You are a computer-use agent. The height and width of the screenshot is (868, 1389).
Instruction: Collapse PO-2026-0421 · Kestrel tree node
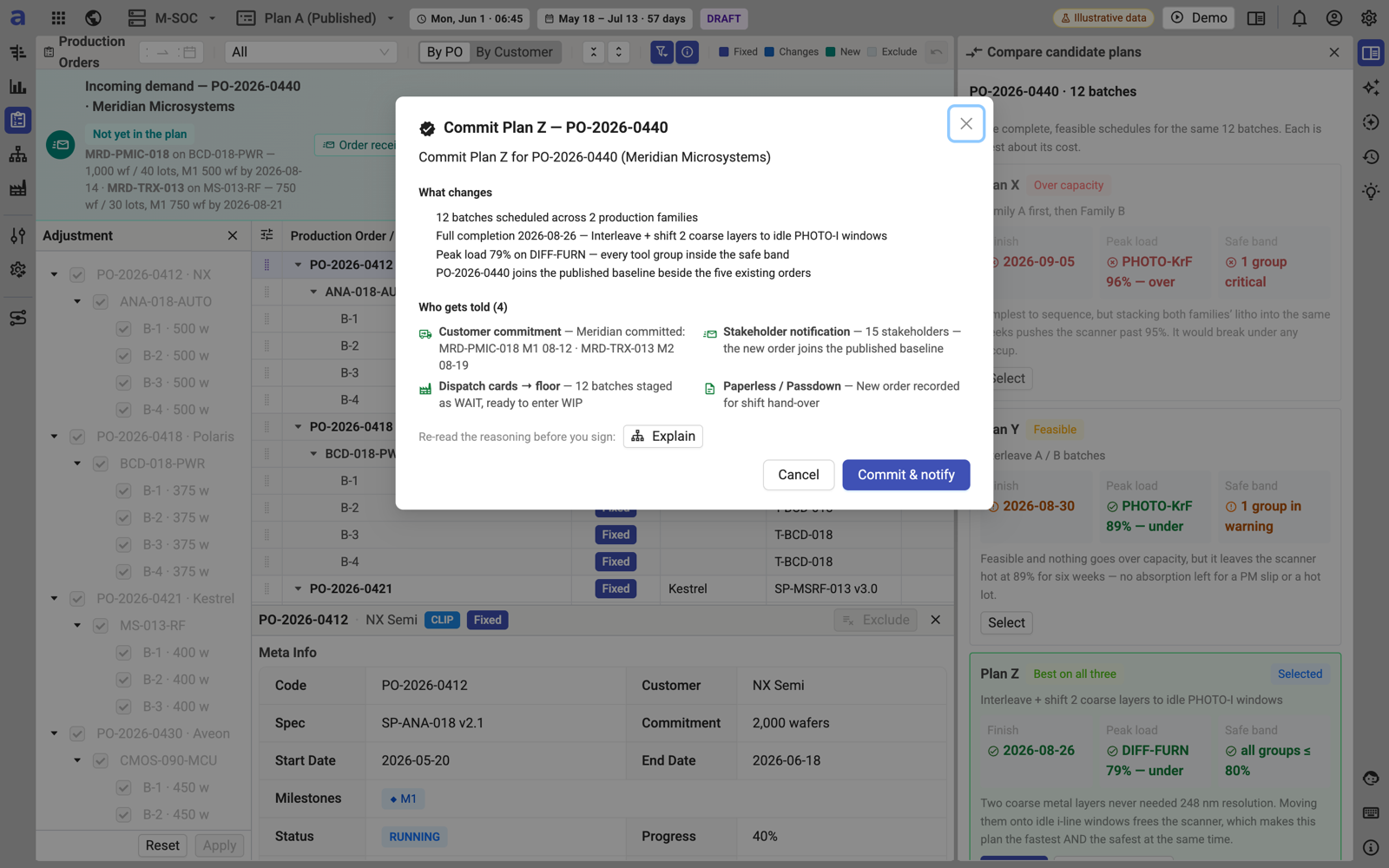(x=54, y=598)
